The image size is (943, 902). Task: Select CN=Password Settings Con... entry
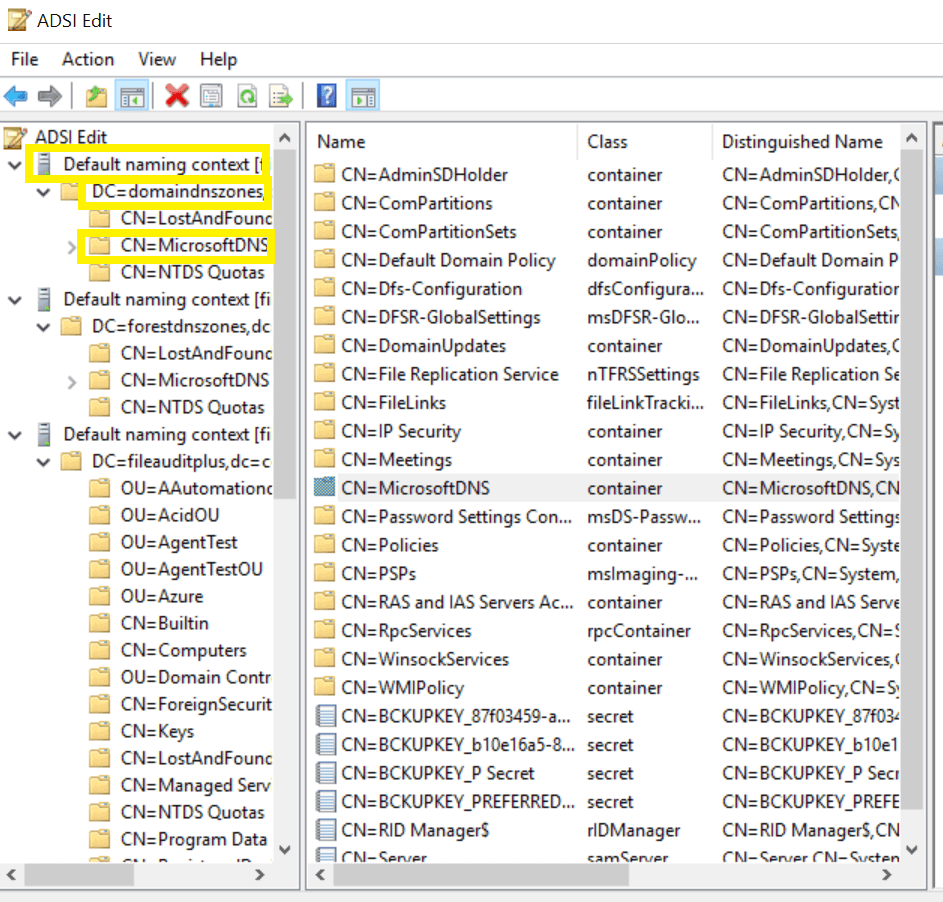coord(456,517)
